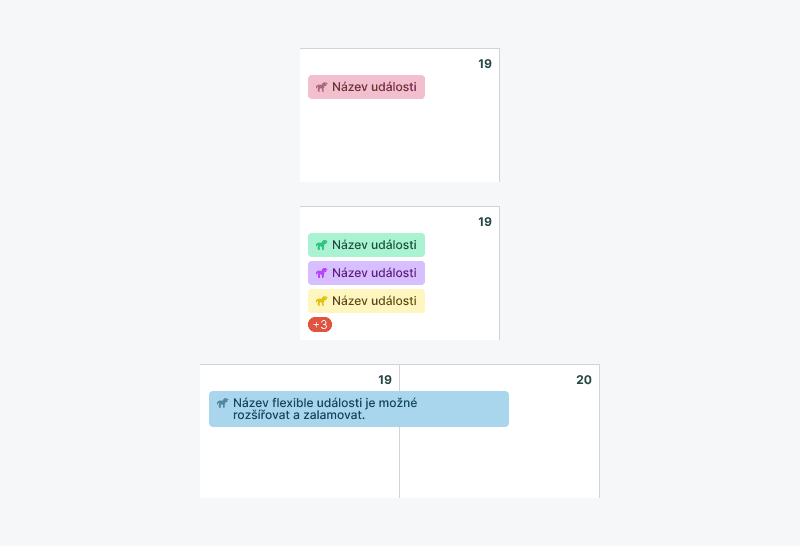This screenshot has height=546, width=800.
Task: Open the green "Název události" event label
Action: click(374, 245)
